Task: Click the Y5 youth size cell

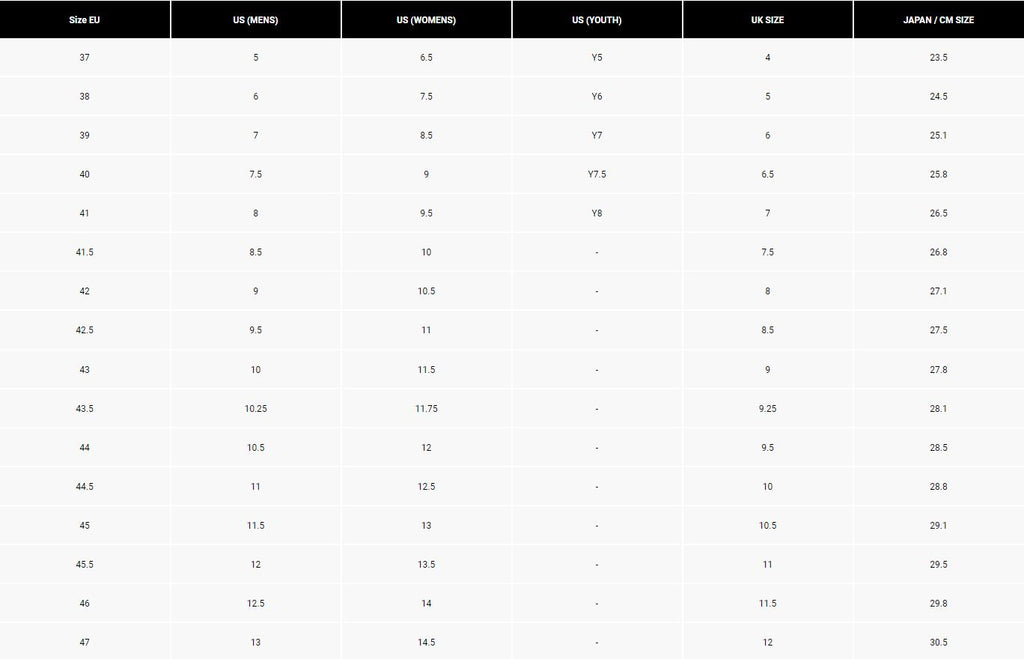Action: point(597,58)
